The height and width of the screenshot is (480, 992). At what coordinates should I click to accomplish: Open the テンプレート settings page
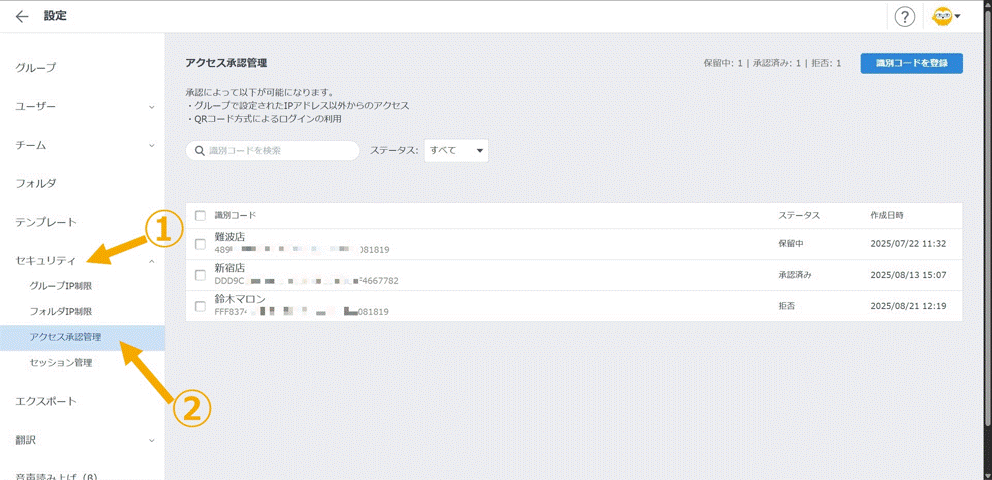pyautogui.click(x=46, y=223)
